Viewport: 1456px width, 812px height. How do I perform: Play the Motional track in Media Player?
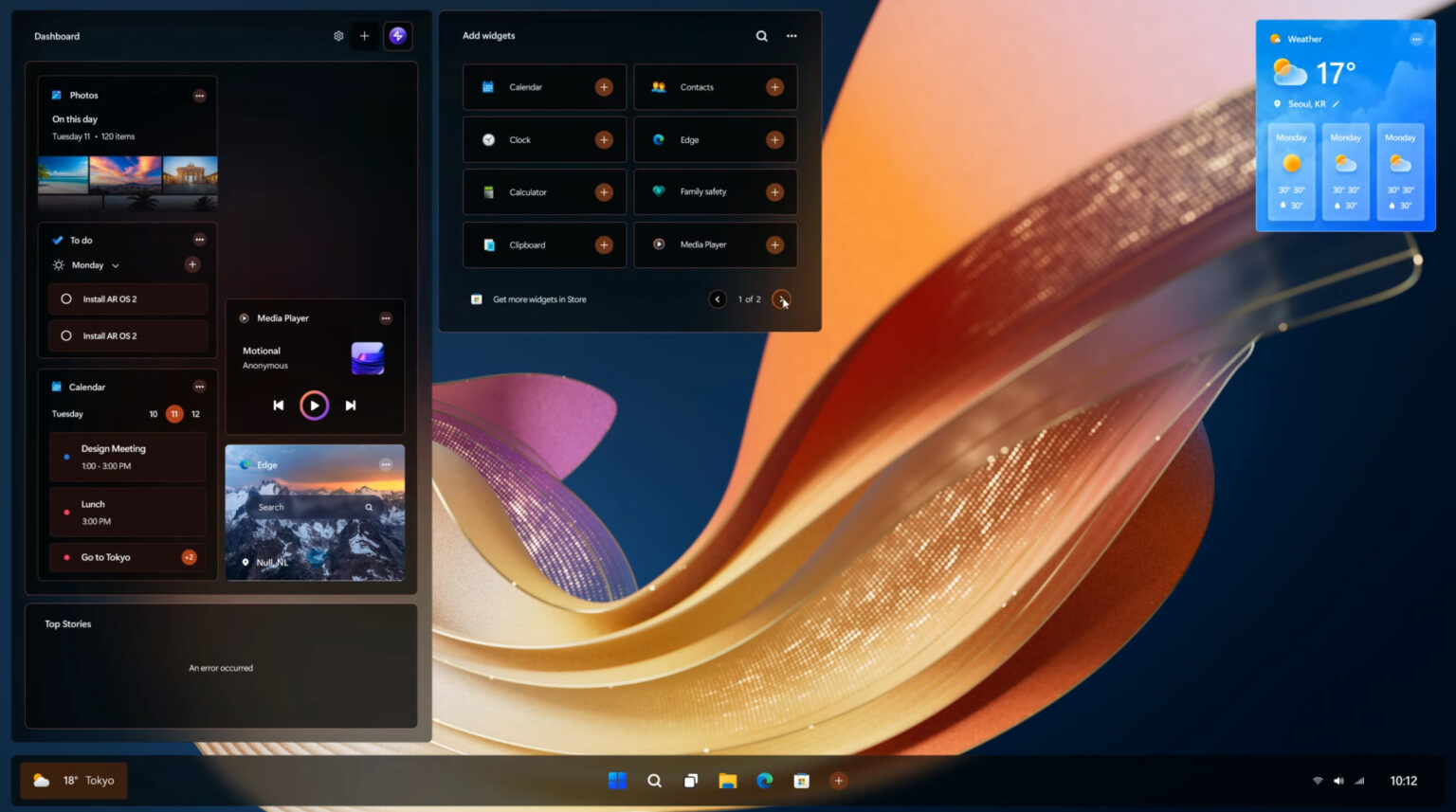point(314,405)
